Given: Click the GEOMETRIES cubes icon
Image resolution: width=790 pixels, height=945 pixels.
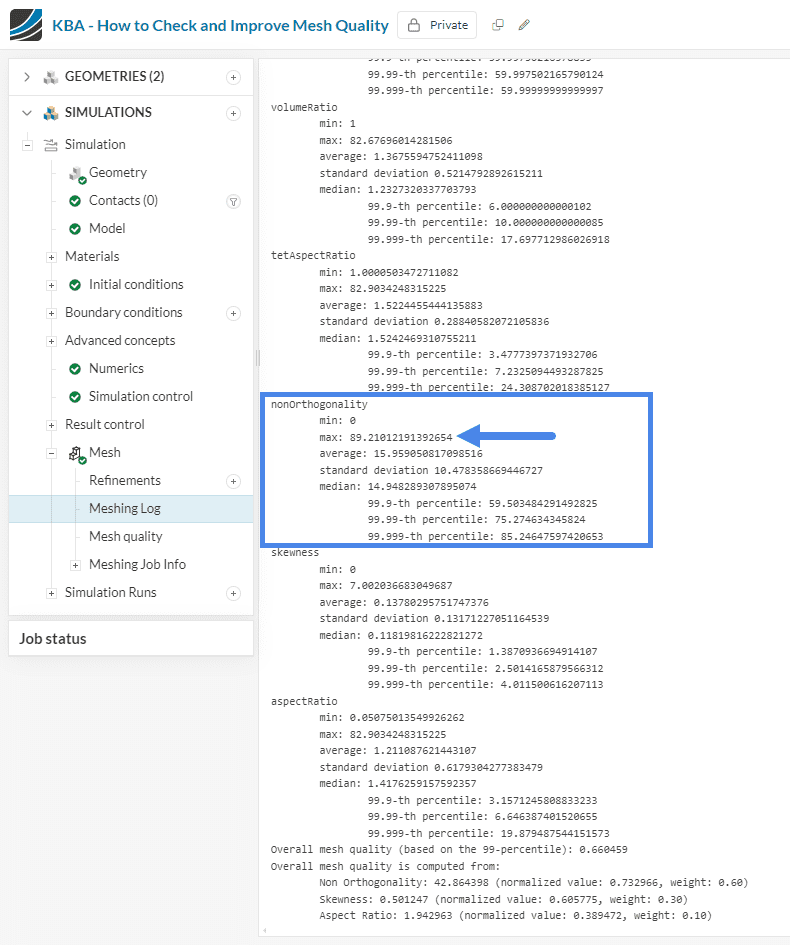Looking at the screenshot, I should (51, 77).
